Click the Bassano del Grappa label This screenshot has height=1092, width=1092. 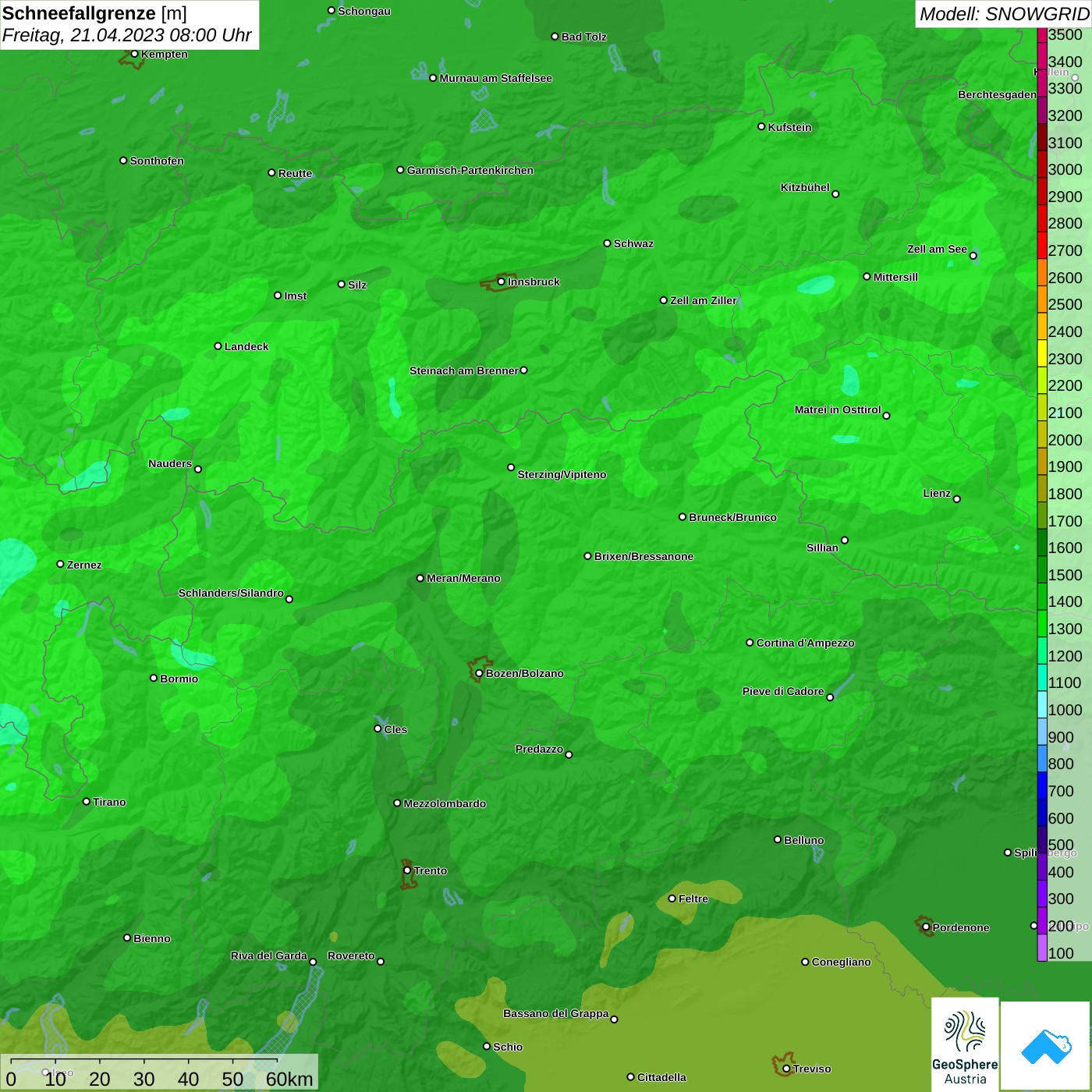(x=556, y=1013)
